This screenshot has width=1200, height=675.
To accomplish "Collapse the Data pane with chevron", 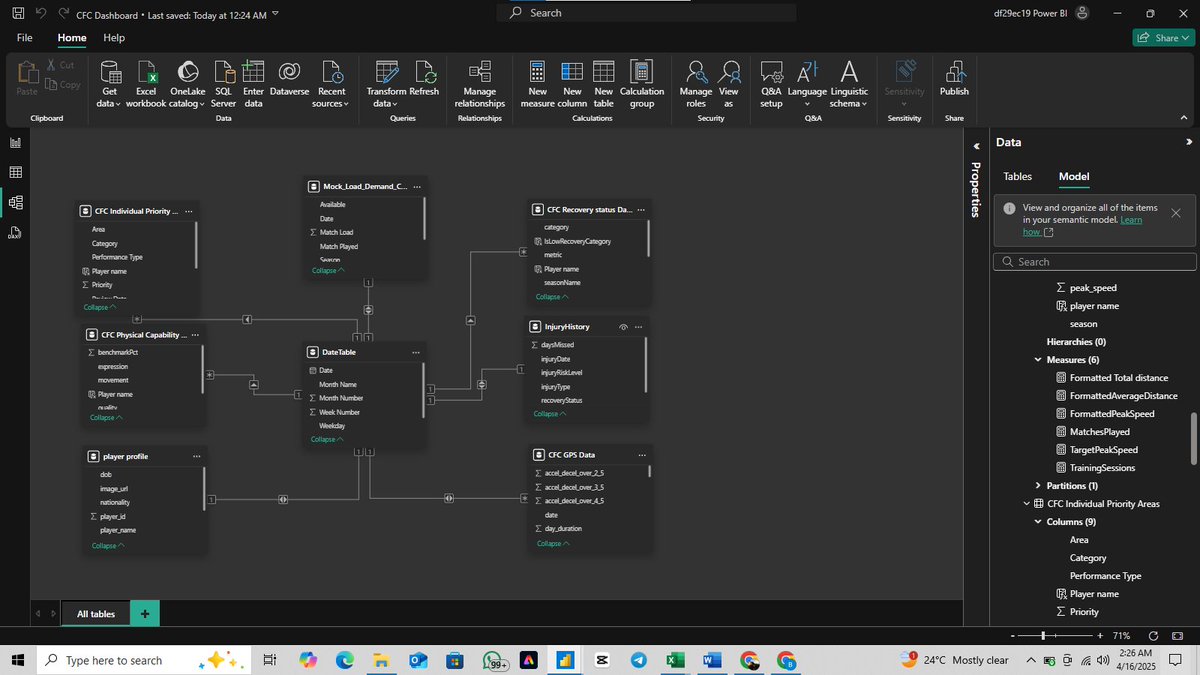I will click(x=1189, y=143).
